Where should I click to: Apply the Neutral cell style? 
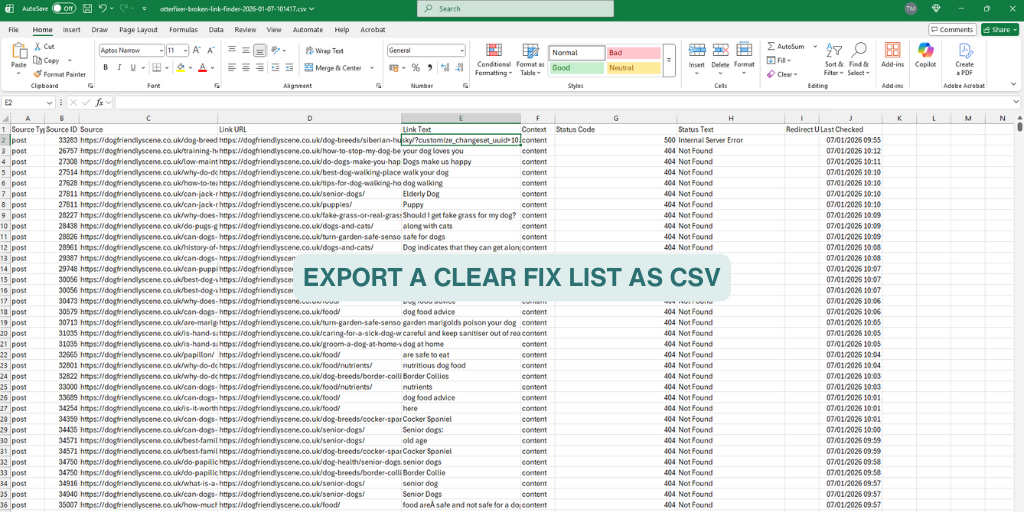pos(633,68)
